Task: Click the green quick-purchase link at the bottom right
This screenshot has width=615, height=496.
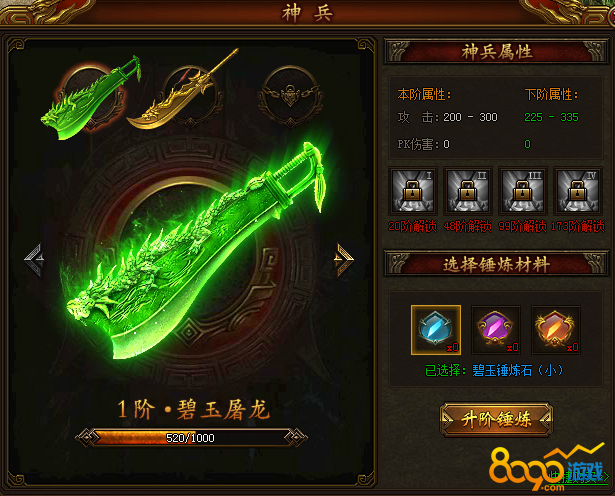Action: click(579, 477)
